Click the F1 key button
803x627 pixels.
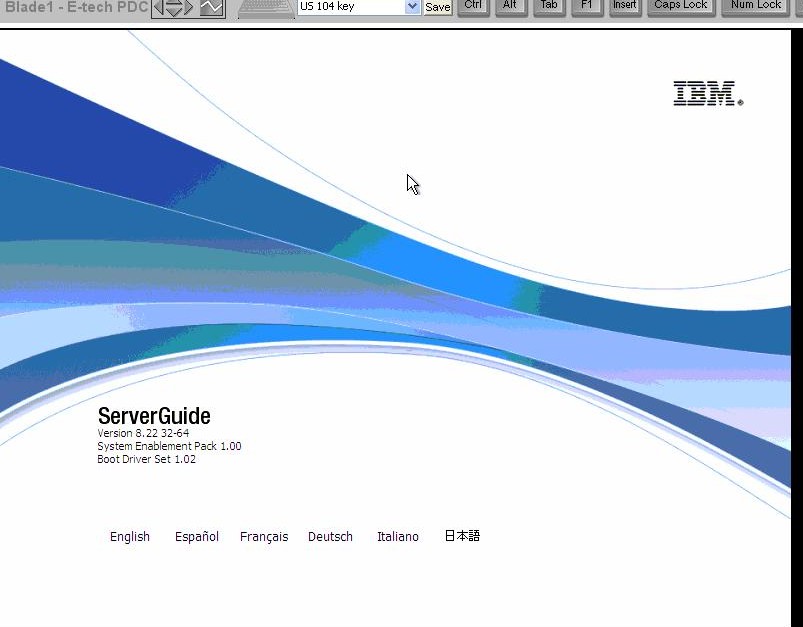(x=587, y=7)
